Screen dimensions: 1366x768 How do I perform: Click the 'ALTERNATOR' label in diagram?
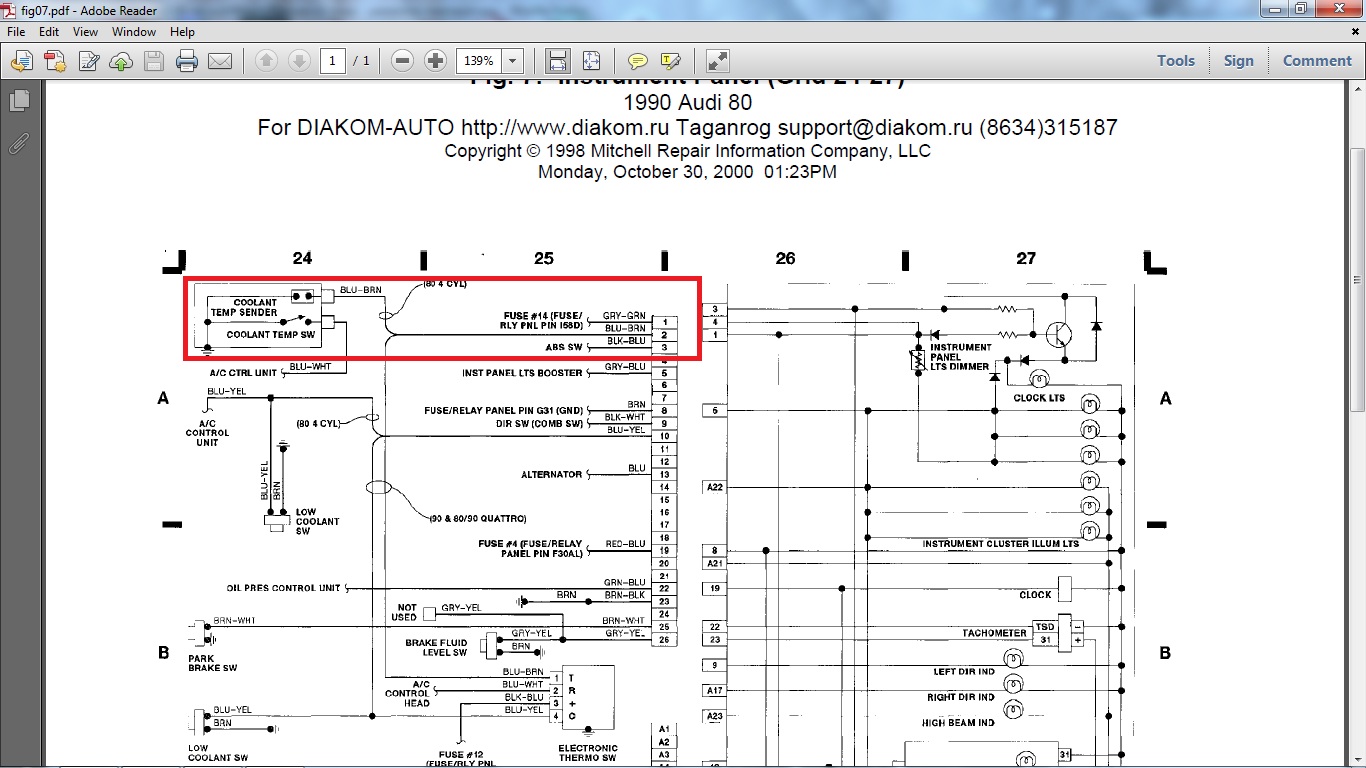coord(552,475)
